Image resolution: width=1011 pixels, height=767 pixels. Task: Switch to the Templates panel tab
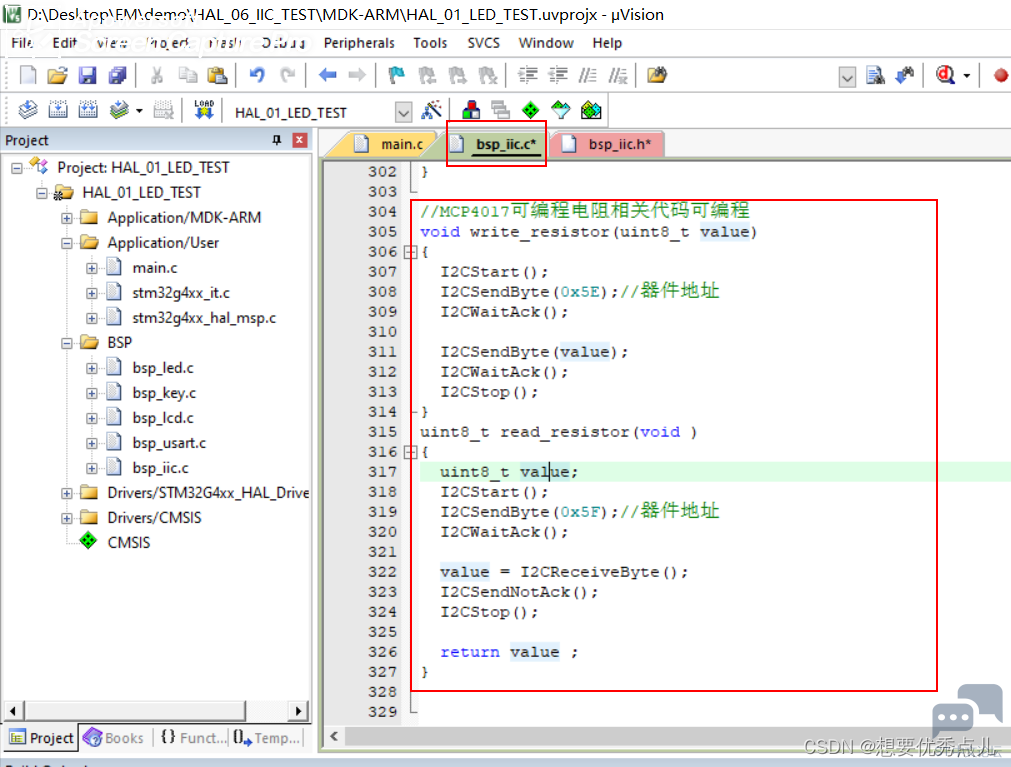tap(266, 738)
